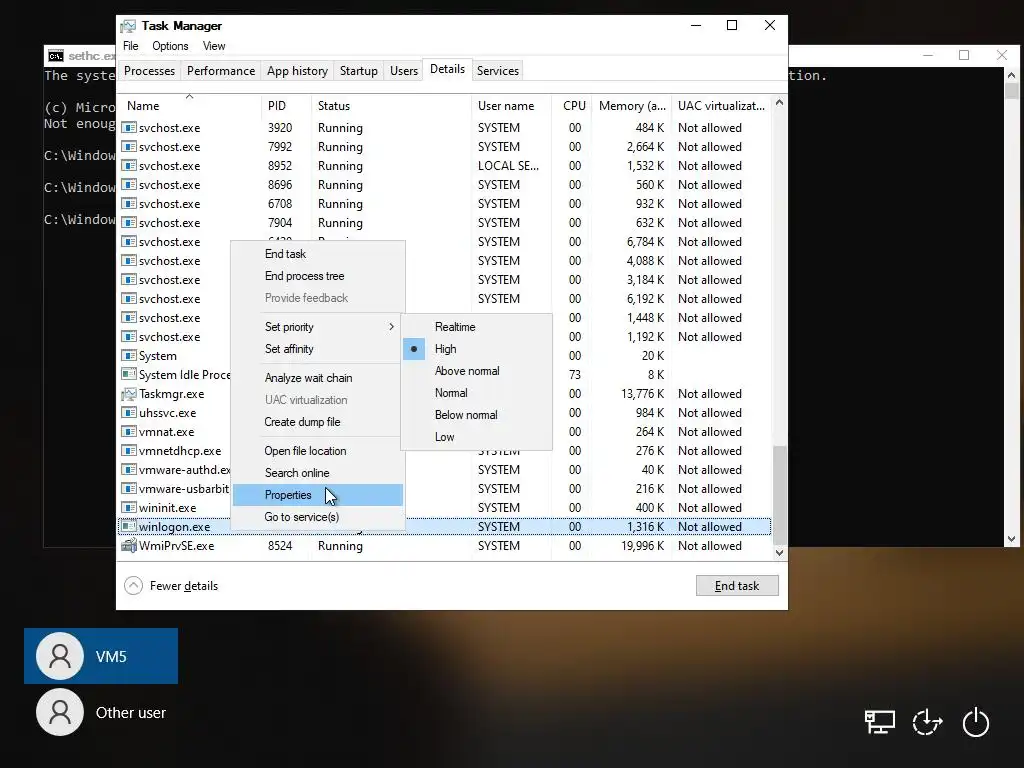Click the End task button at bottom
Viewport: 1024px width, 768px height.
pyautogui.click(x=737, y=586)
